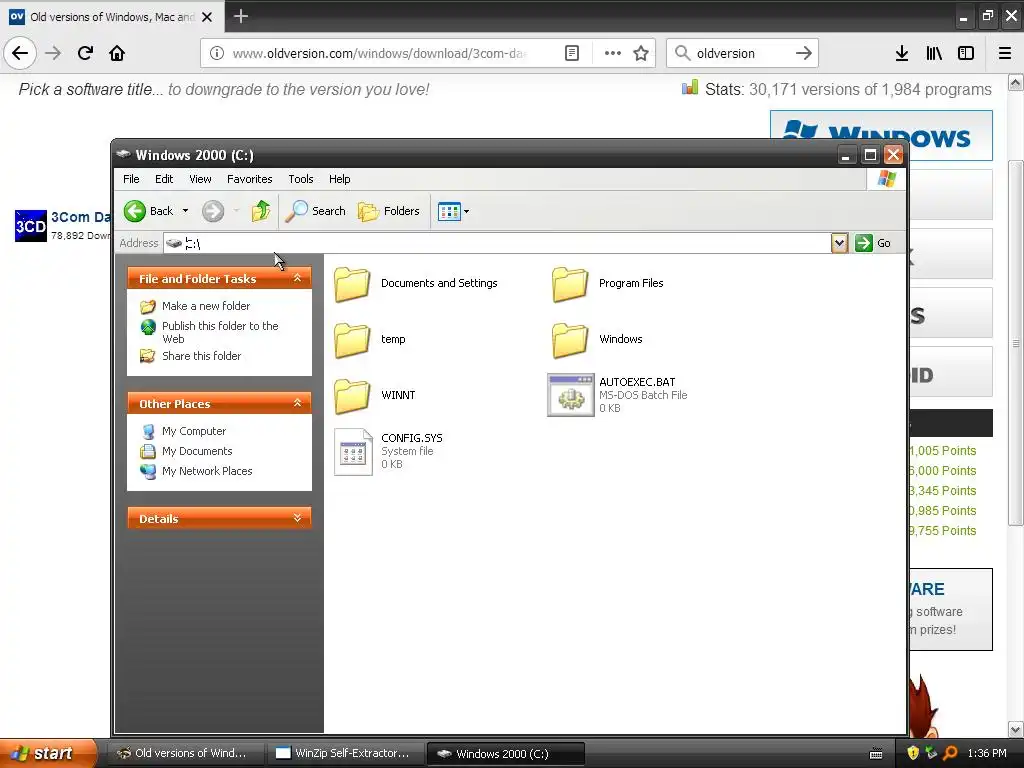
Task: Open the Back history dropdown arrow
Action: click(185, 211)
